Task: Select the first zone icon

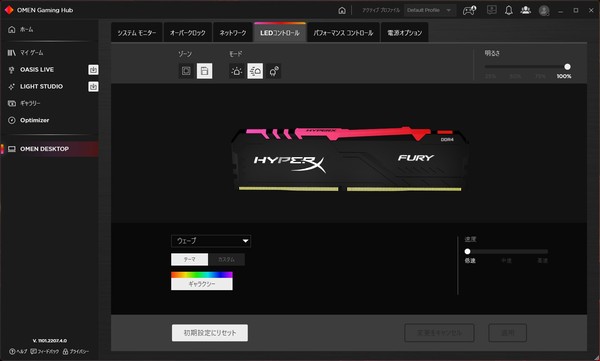Action: click(x=186, y=71)
